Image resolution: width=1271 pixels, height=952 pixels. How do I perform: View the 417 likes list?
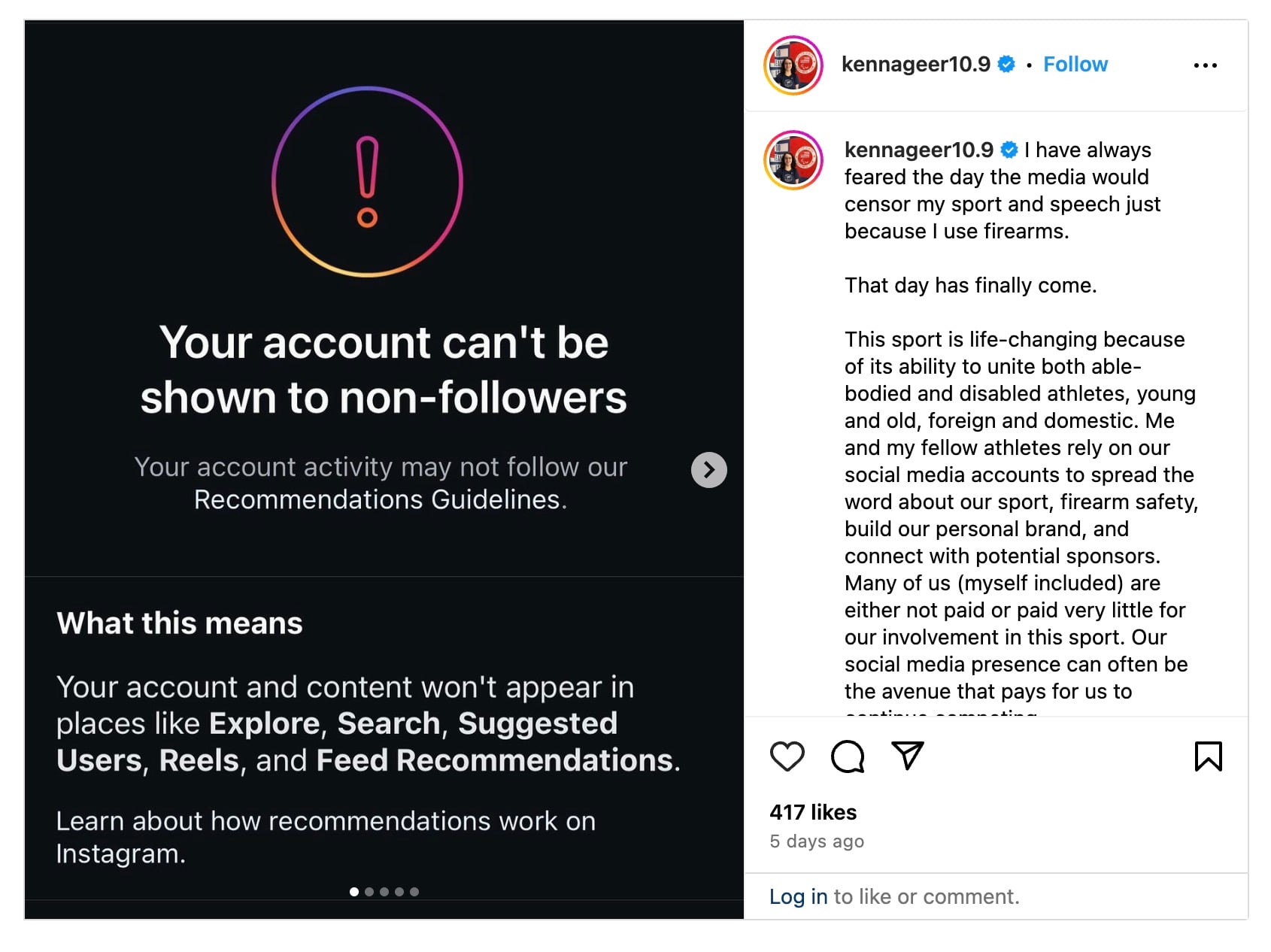point(813,812)
